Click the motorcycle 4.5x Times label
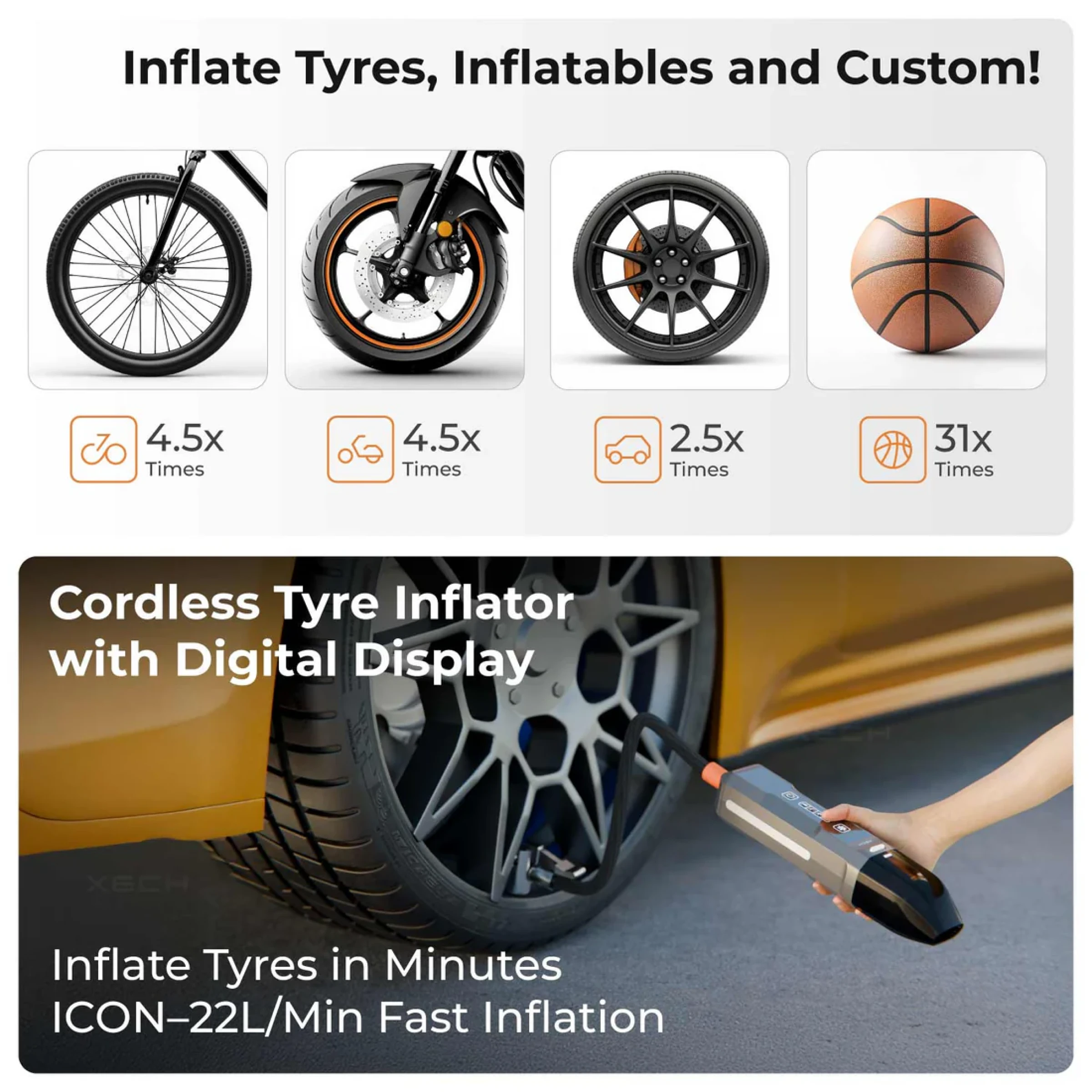Screen dimensions: 1092x1092 (x=441, y=450)
